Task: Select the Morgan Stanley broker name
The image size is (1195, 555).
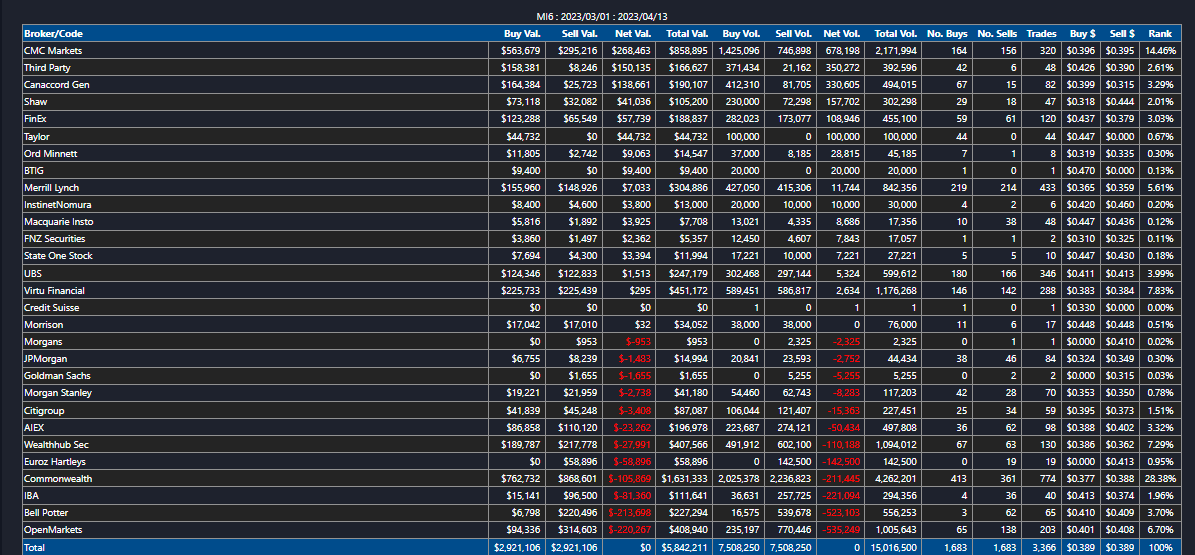Action: pos(58,393)
